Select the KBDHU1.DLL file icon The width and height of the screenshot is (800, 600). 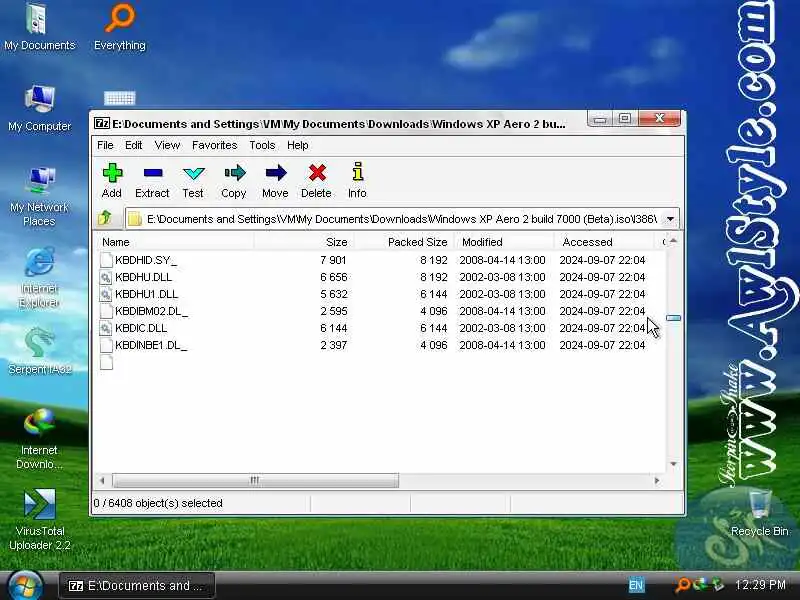point(106,294)
